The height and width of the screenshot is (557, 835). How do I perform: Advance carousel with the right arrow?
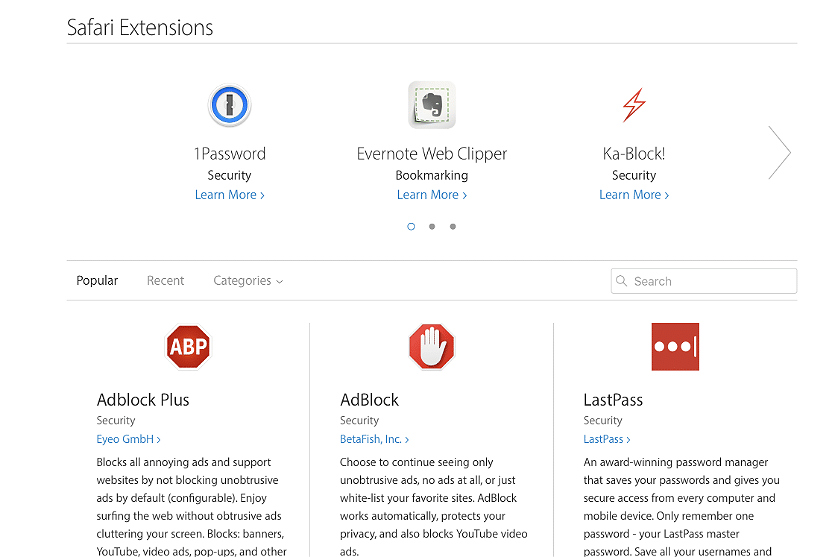point(780,153)
